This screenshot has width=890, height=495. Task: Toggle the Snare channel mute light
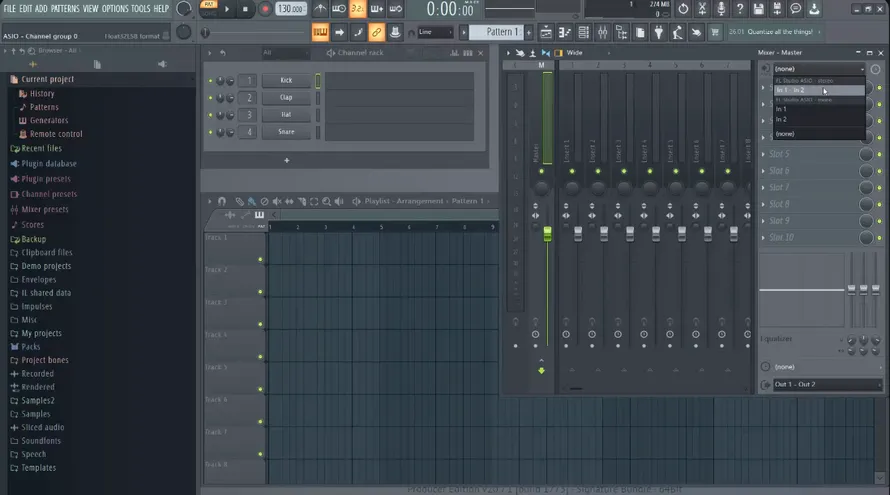click(x=211, y=132)
